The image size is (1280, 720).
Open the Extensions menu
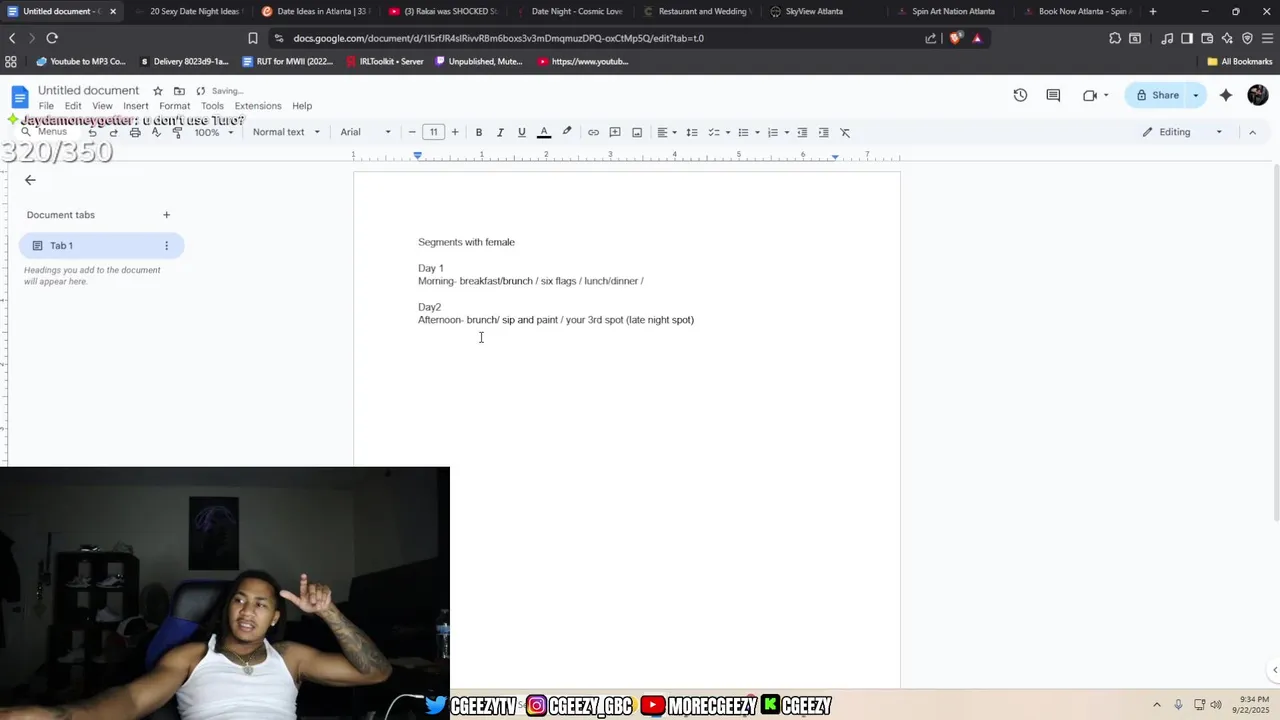258,106
